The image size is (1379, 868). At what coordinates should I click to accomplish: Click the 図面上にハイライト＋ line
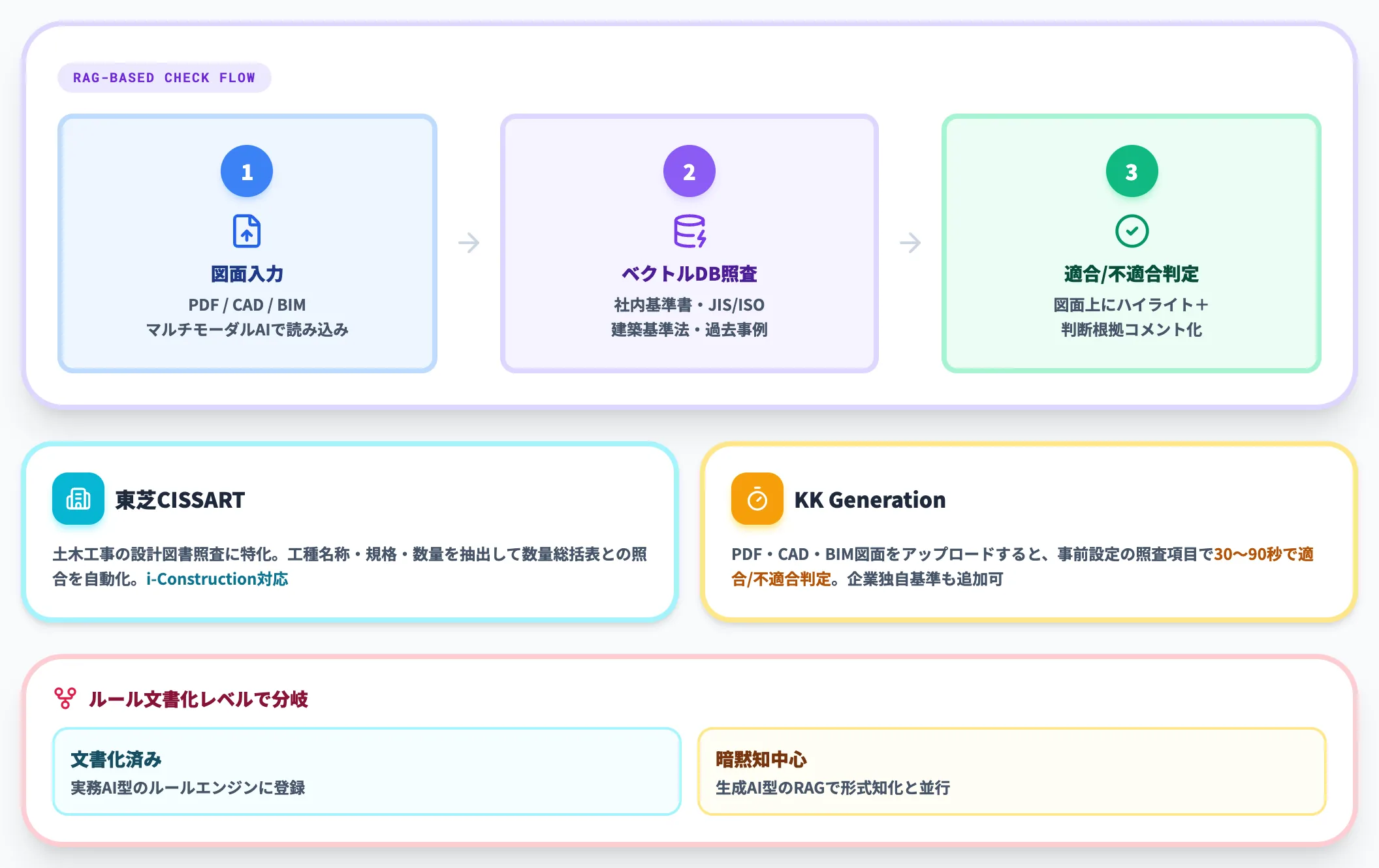pyautogui.click(x=1132, y=305)
